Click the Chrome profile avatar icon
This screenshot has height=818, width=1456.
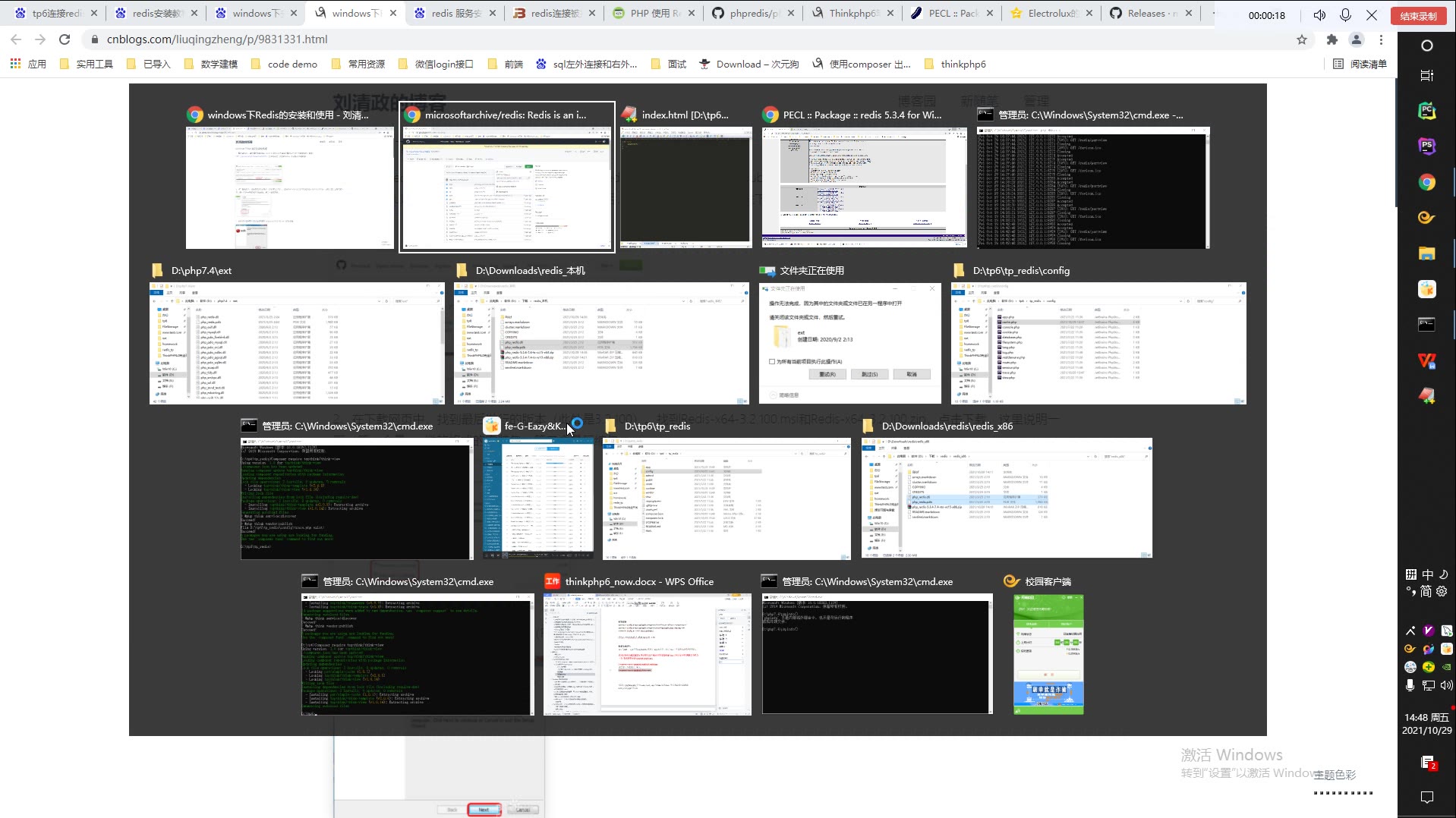(x=1357, y=39)
